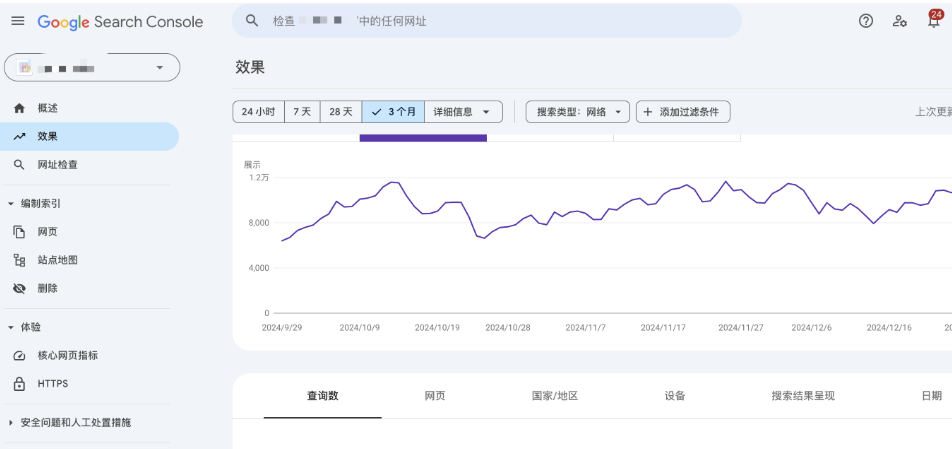Collapse the 编制索引 sidebar section

tap(11, 204)
